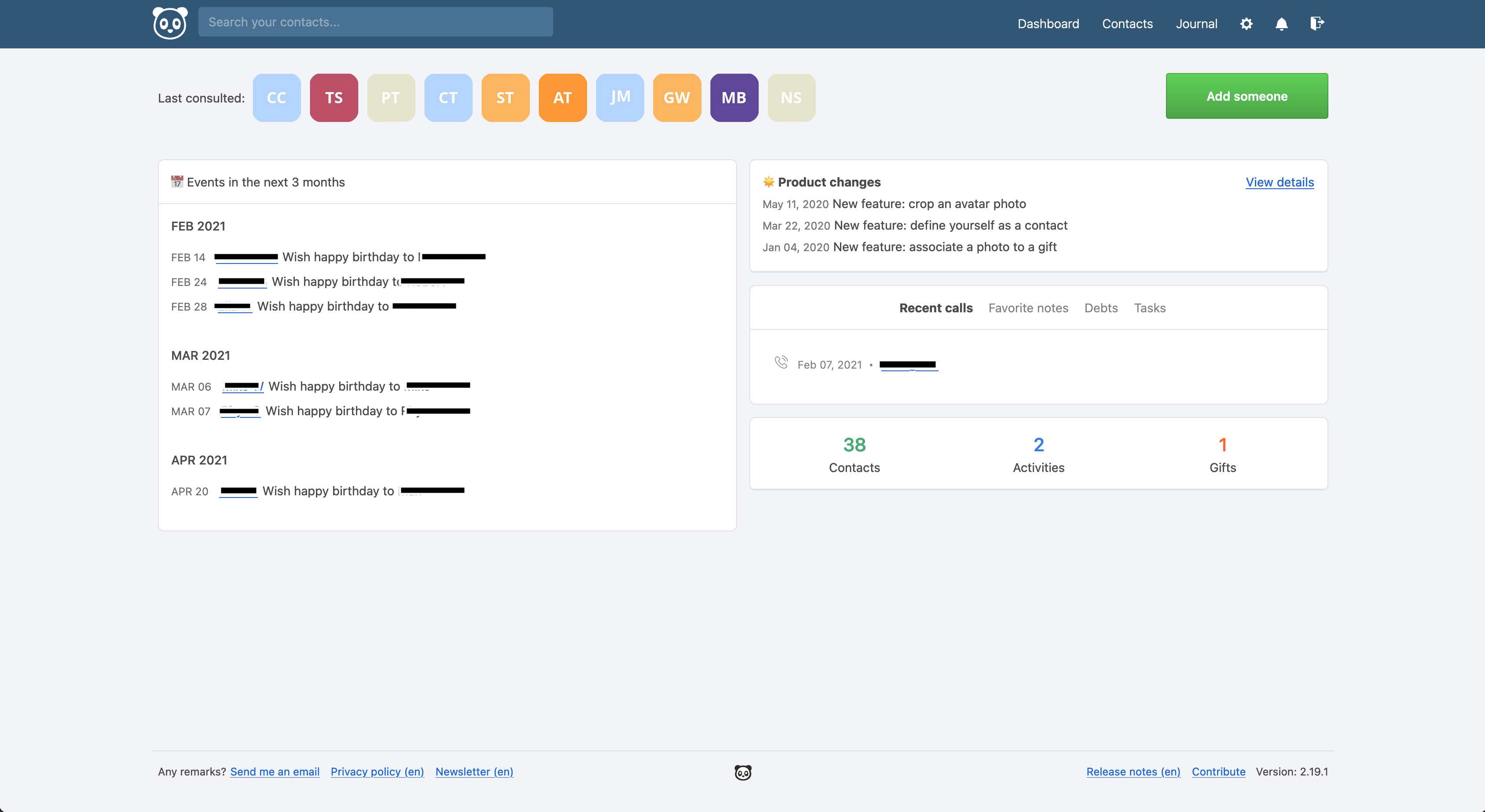This screenshot has width=1485, height=812.
Task: Click the Send me an email link
Action: (x=274, y=771)
